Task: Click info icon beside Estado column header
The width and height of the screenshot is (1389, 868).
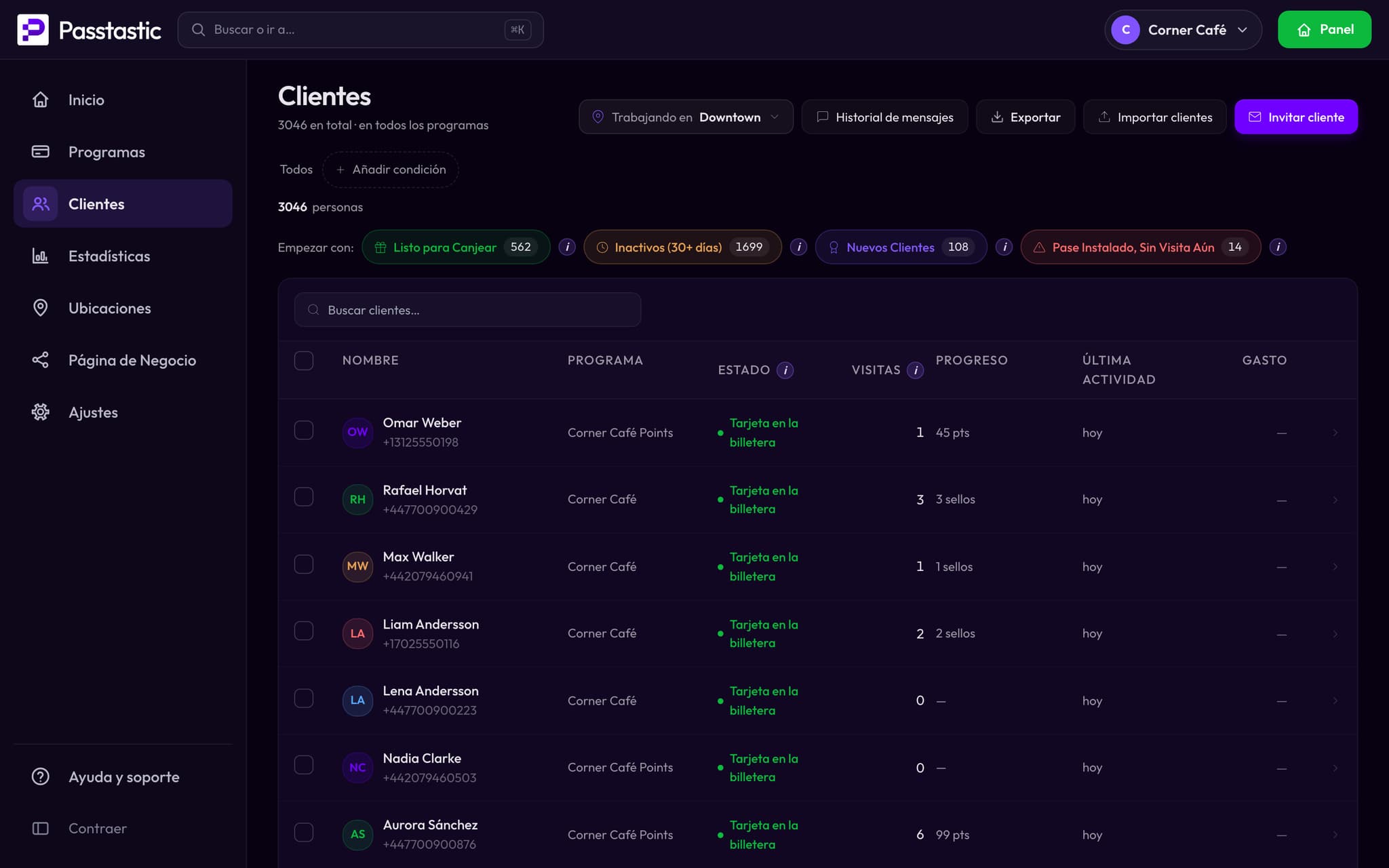Action: pyautogui.click(x=785, y=370)
